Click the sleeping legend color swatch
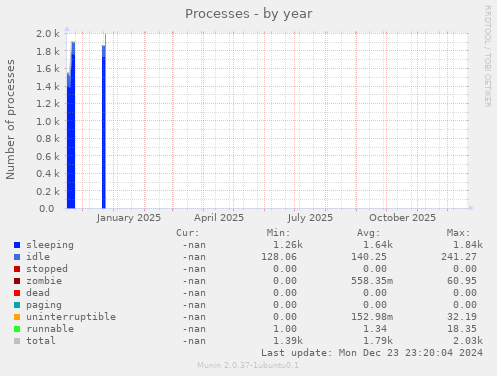This screenshot has width=497, height=376. tap(17, 245)
